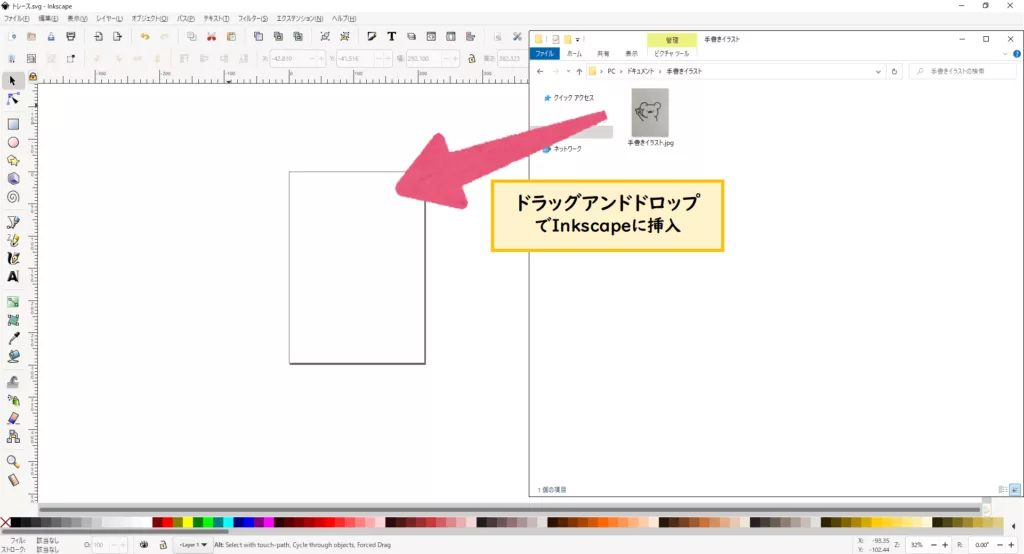Screen dimensions: 1024x554
Task: Expand Explorer address bar history dropdown
Action: click(878, 72)
